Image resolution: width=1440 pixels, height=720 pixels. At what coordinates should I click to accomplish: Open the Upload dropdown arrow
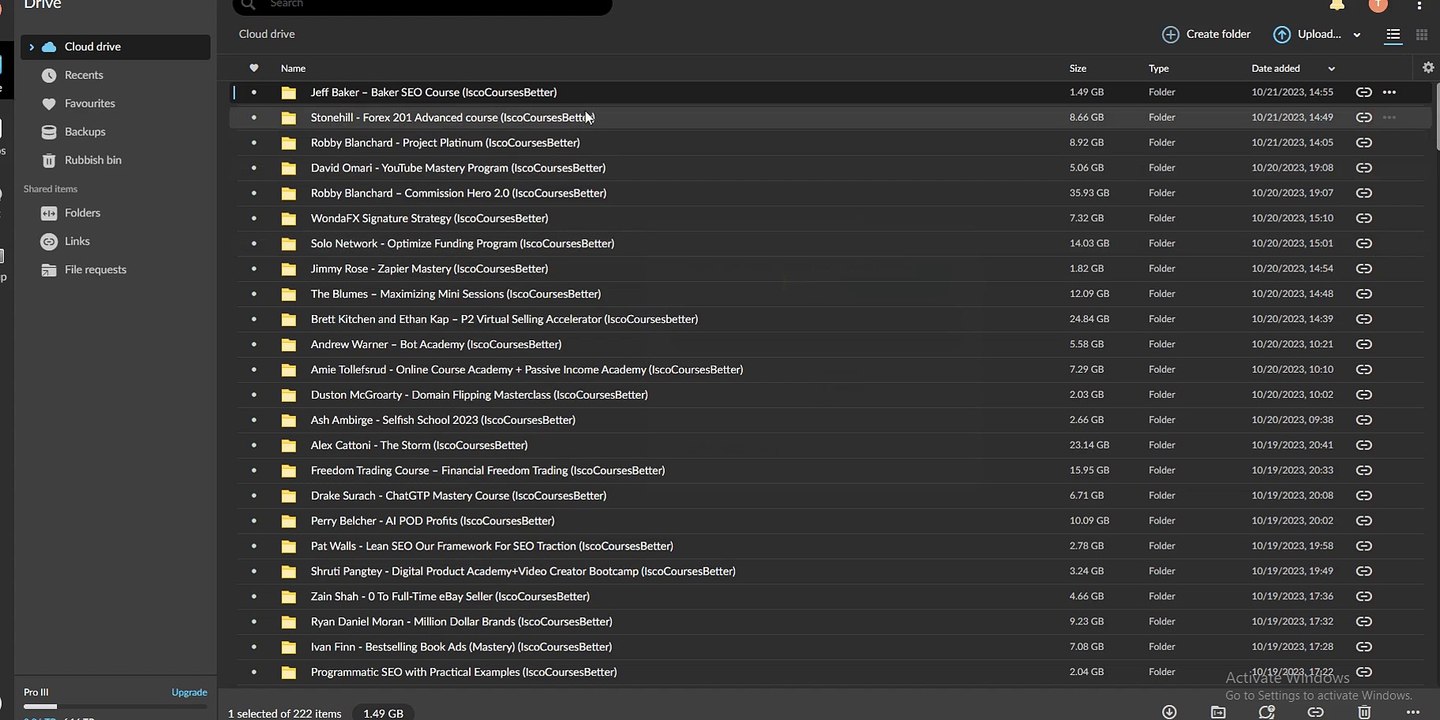[x=1357, y=35]
